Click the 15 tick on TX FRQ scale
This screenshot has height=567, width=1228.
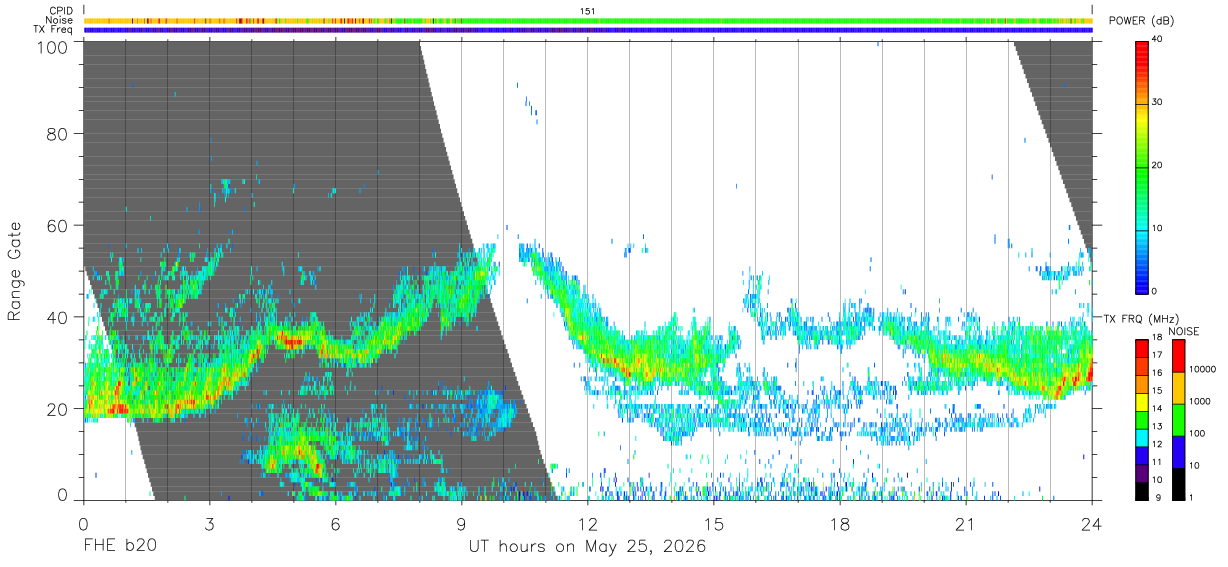[x=1158, y=391]
